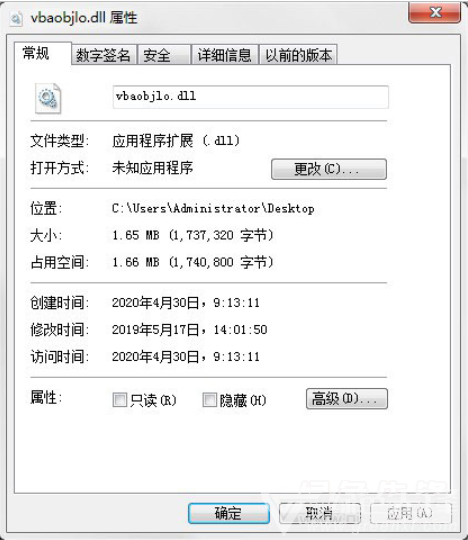Click the DLL file type icon
Viewport: 468px width, 540px height.
coord(48,98)
